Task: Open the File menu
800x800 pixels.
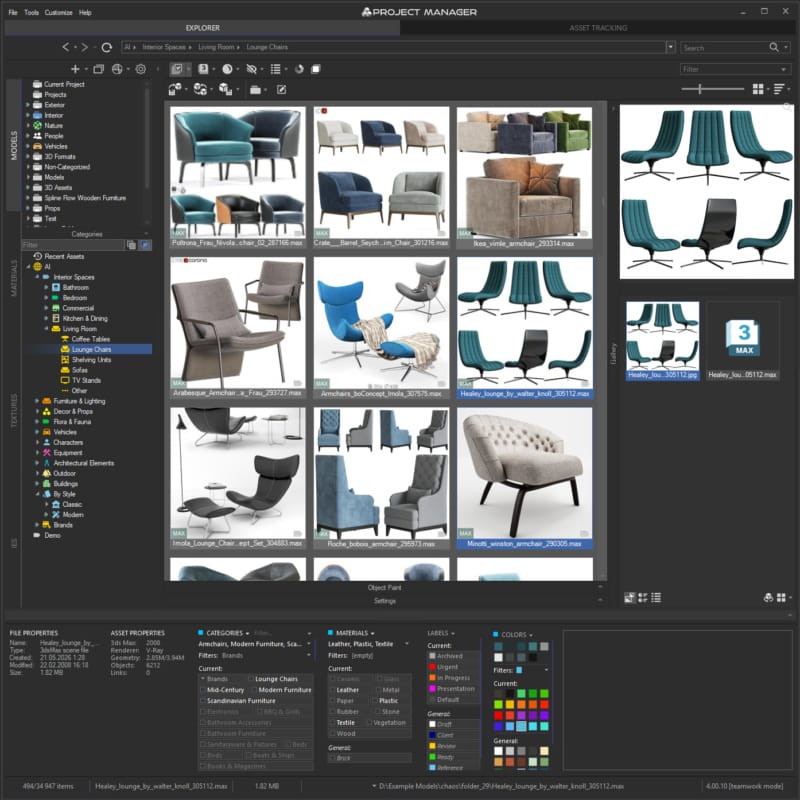Action: tap(13, 12)
